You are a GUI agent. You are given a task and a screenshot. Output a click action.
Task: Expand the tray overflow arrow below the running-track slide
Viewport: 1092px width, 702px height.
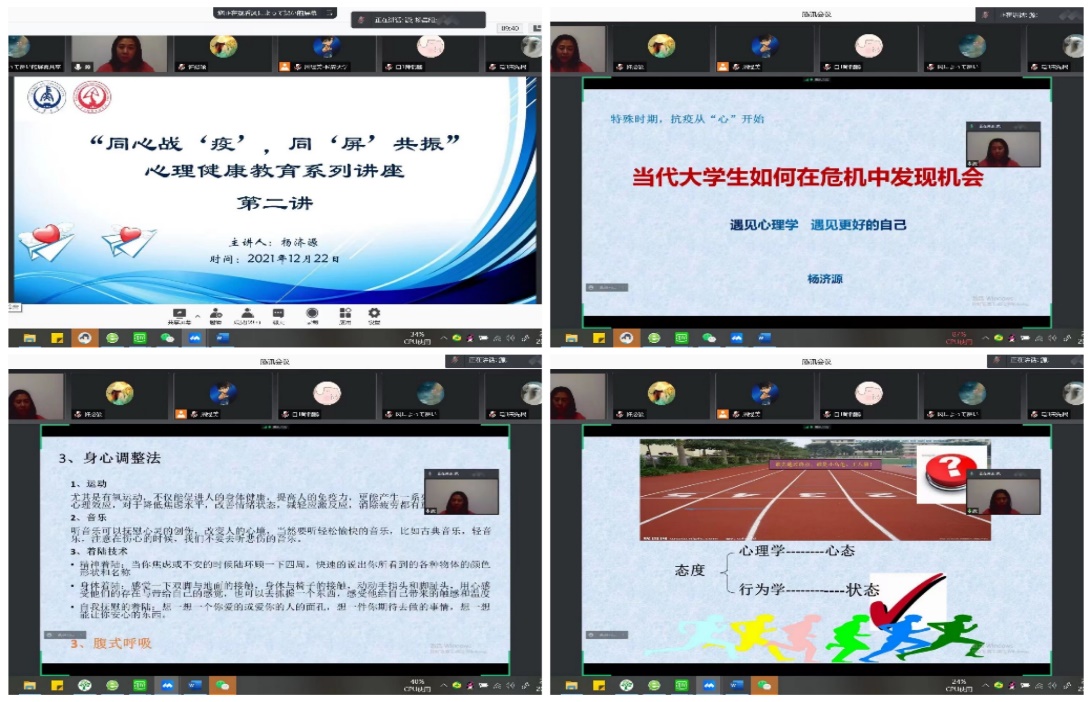pos(985,686)
